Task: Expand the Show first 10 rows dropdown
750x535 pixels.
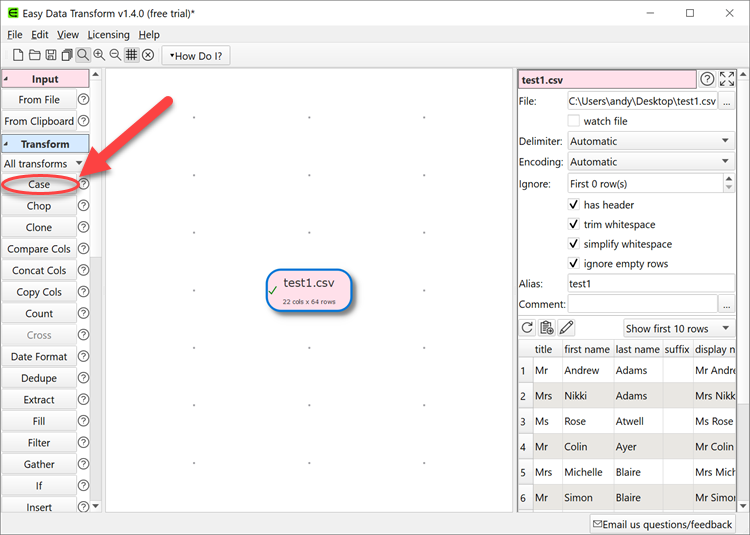Action: (x=679, y=328)
